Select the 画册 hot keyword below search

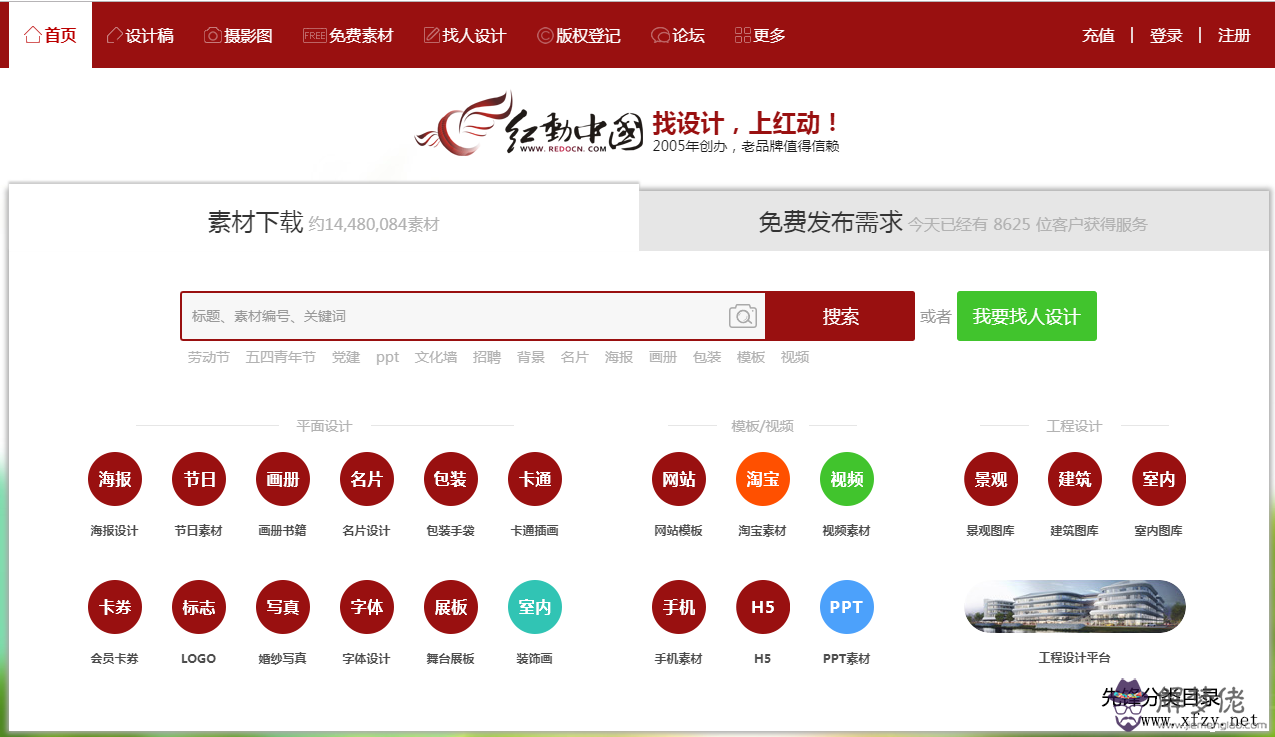[663, 357]
